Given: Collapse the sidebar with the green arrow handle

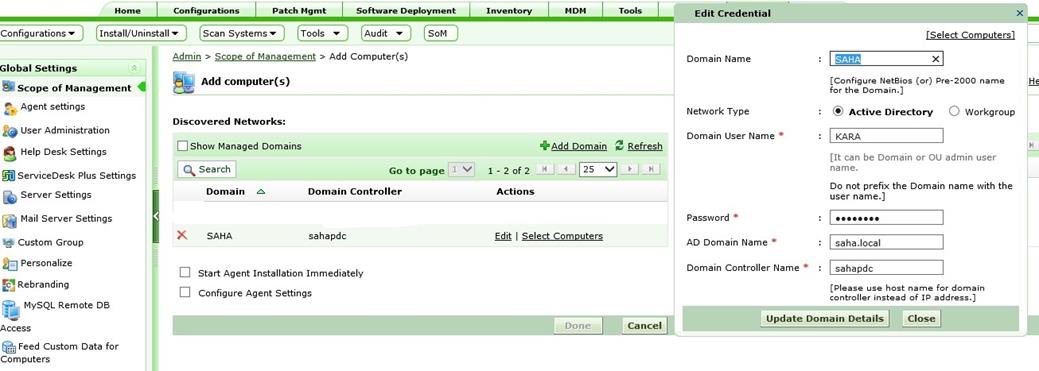Looking at the screenshot, I should pyautogui.click(x=156, y=217).
